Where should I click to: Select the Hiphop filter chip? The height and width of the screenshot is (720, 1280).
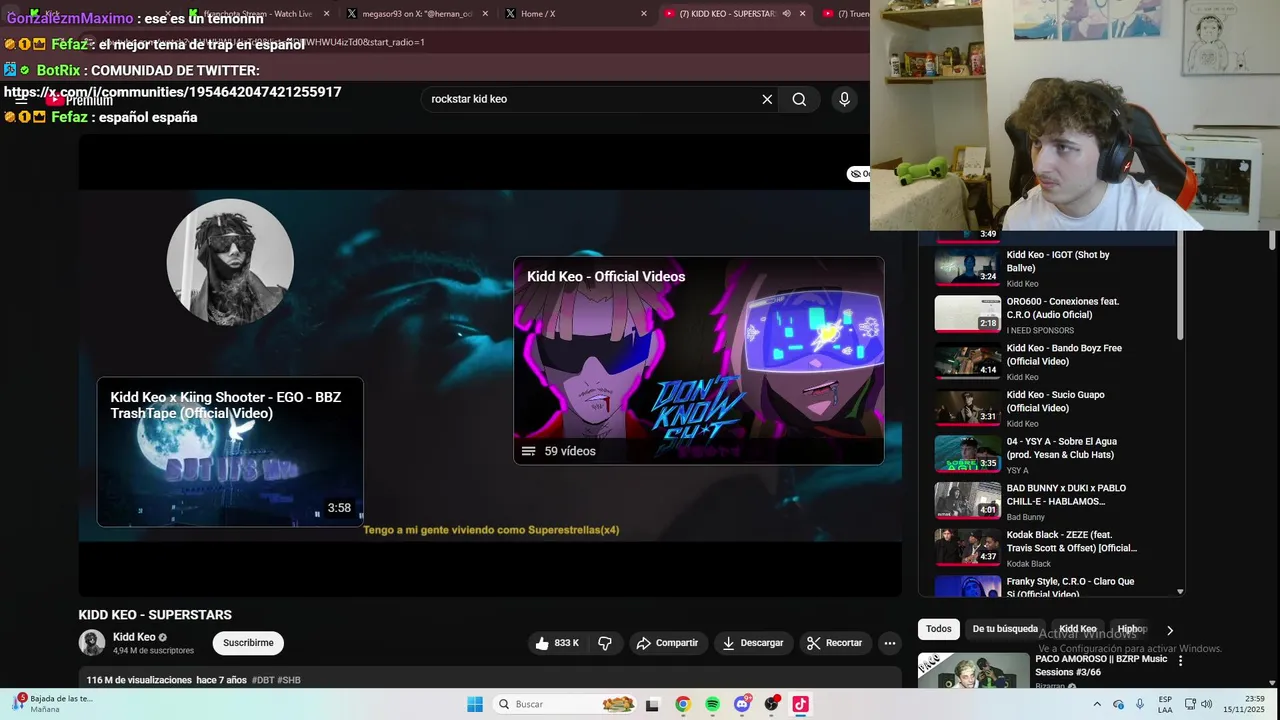[x=1131, y=629]
